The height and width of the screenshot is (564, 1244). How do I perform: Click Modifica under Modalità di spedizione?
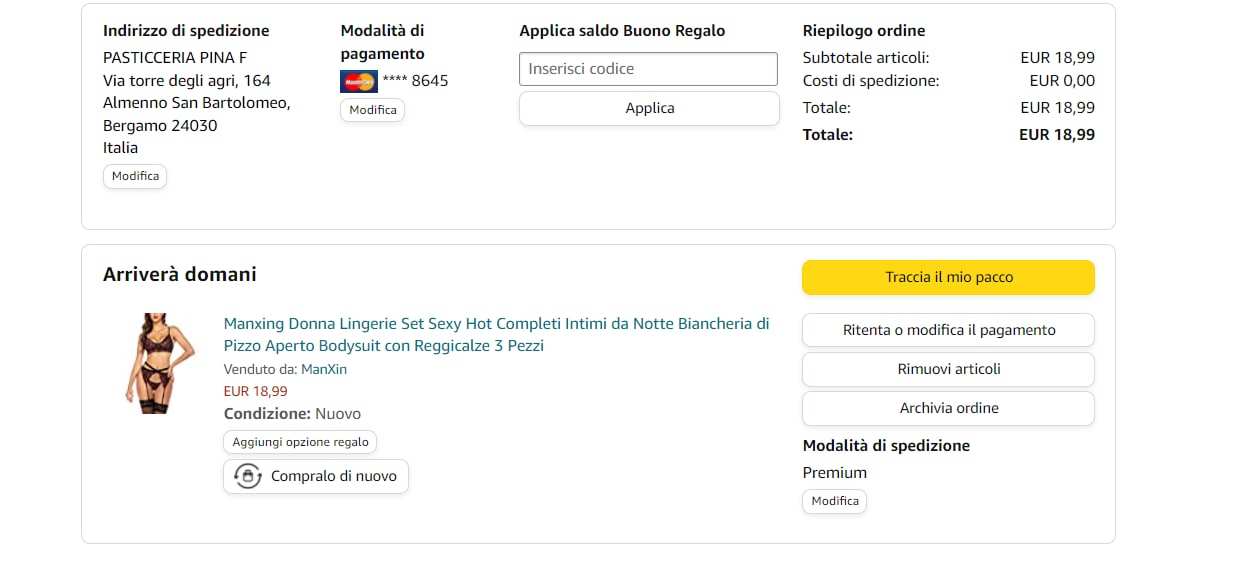pos(834,501)
